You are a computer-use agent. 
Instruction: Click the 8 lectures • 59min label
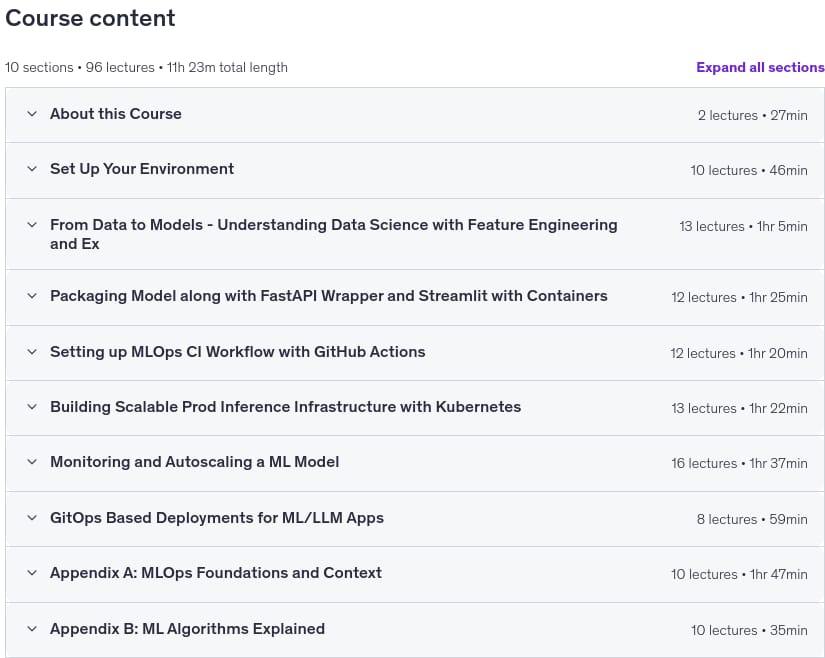752,519
